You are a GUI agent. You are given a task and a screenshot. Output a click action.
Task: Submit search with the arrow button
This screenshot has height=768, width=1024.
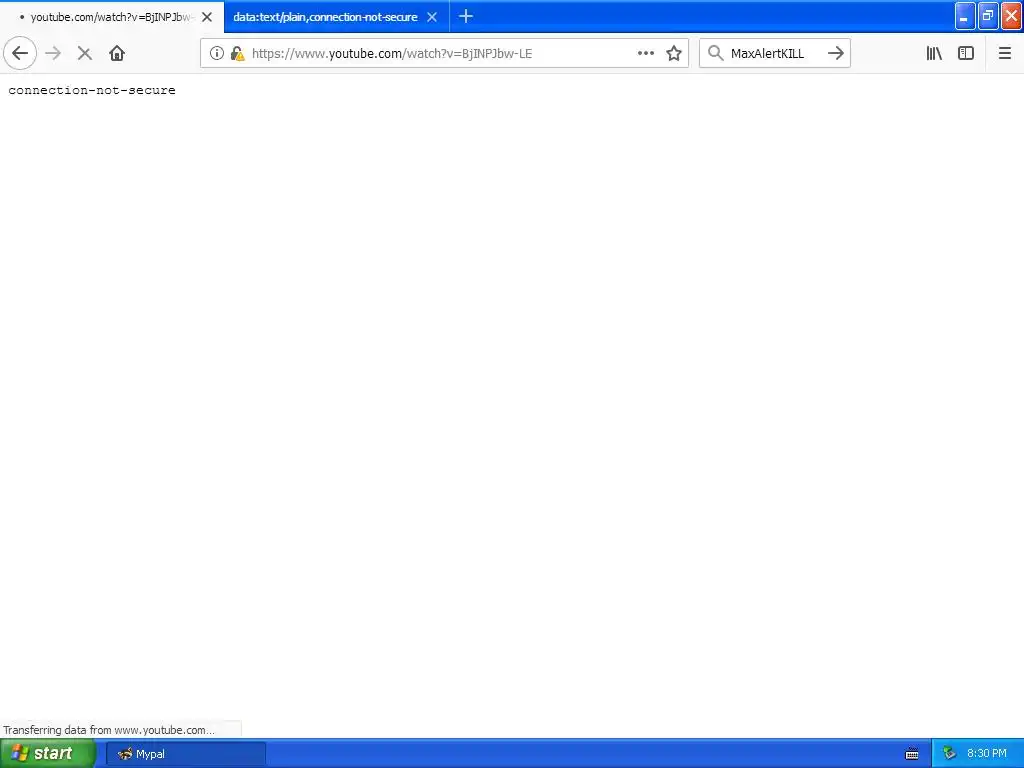pyautogui.click(x=836, y=54)
